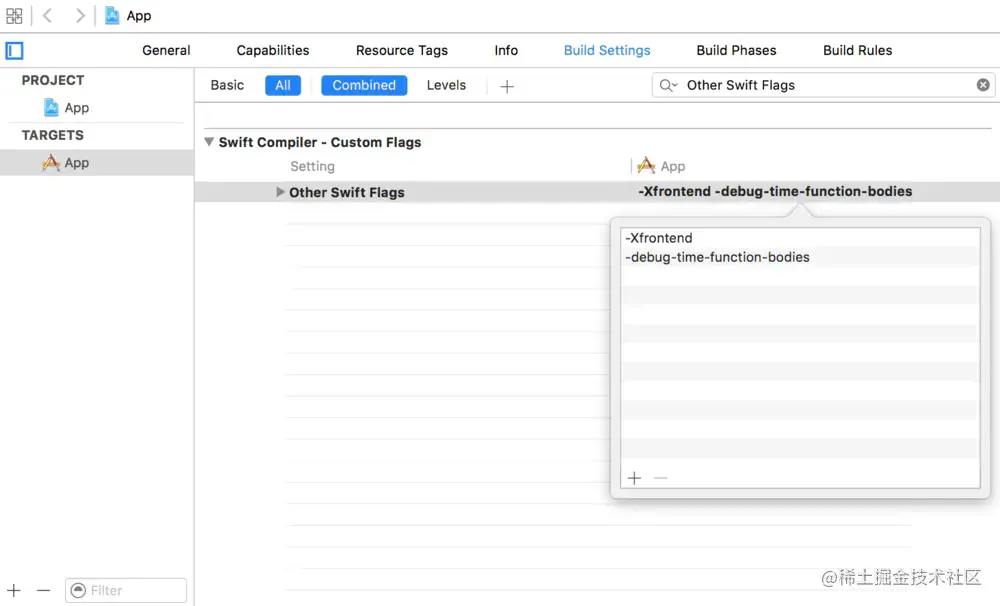Click the sidebar Filter field
Image resolution: width=1000 pixels, height=606 pixels.
click(x=126, y=590)
